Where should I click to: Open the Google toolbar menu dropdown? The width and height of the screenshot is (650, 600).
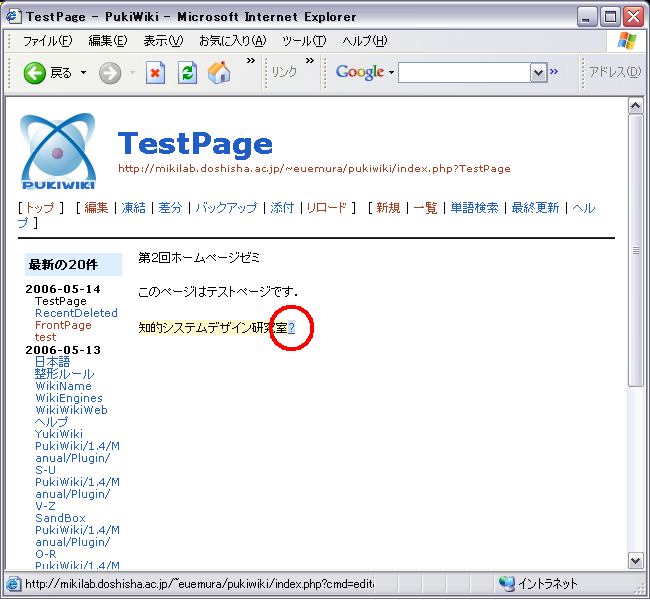[391, 73]
